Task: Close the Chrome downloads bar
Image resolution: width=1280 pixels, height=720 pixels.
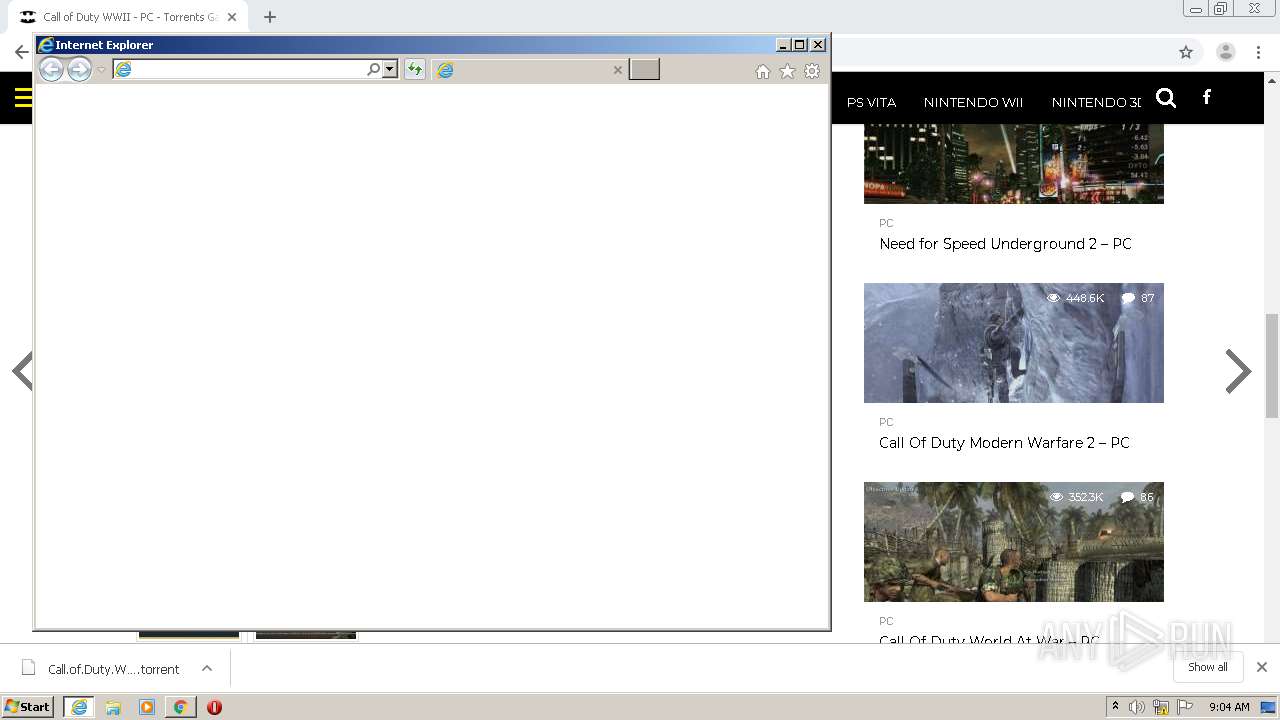Action: (x=1262, y=667)
